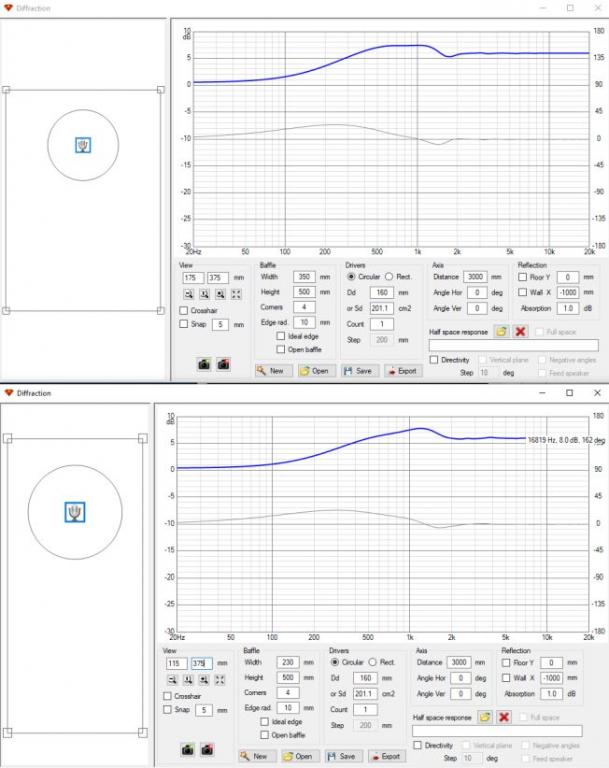Image resolution: width=609 pixels, height=768 pixels.
Task: Click the Wall X value field showing -1000, upper window
Action: point(568,292)
